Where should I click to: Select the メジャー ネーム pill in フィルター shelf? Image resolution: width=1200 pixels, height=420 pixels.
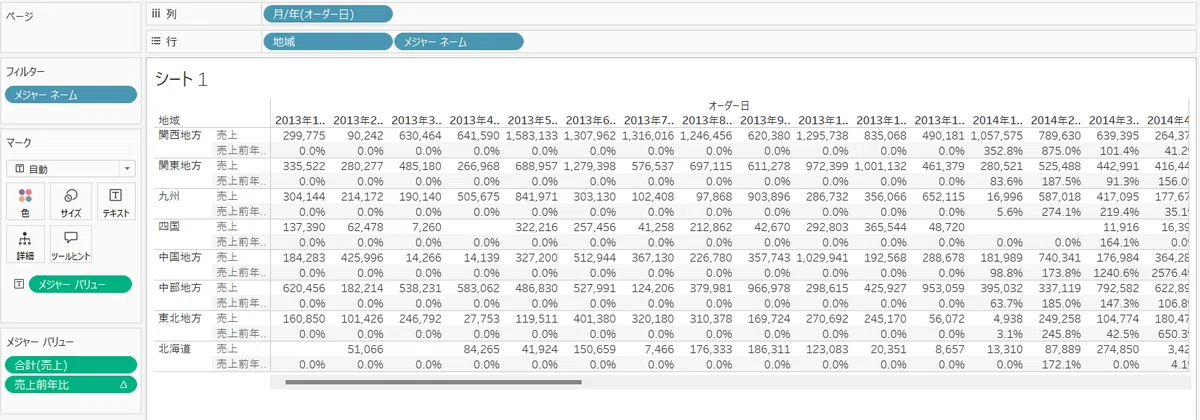[70, 95]
